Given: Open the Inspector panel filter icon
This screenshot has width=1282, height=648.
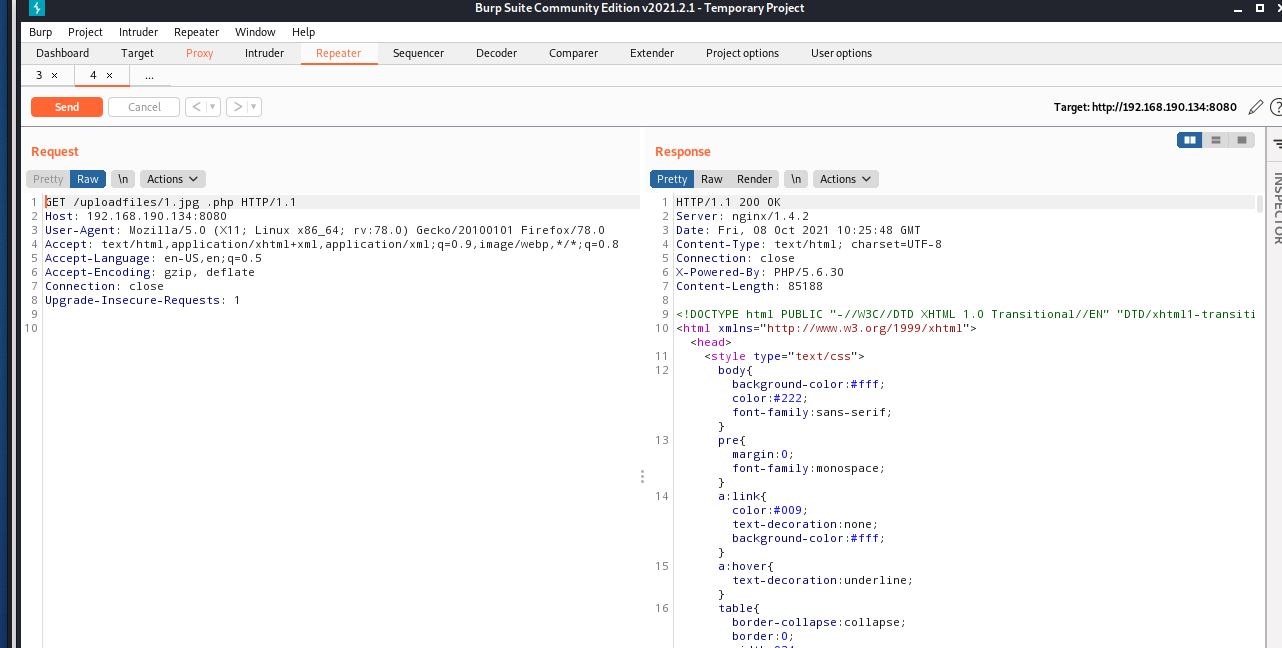Looking at the screenshot, I should pyautogui.click(x=1277, y=144).
